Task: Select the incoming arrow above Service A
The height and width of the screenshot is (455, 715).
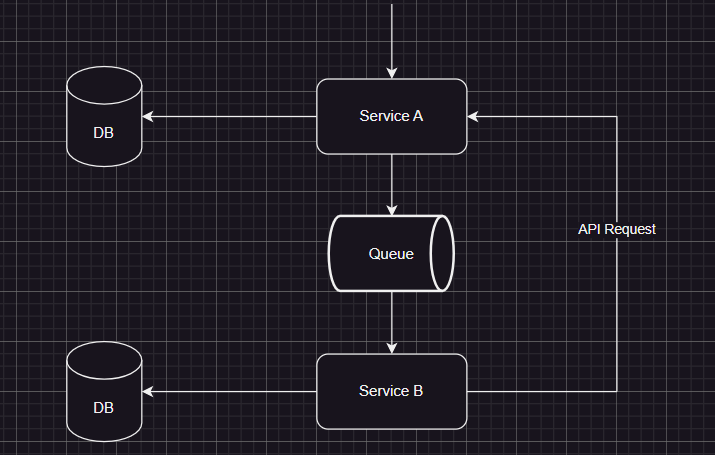Action: [x=392, y=35]
